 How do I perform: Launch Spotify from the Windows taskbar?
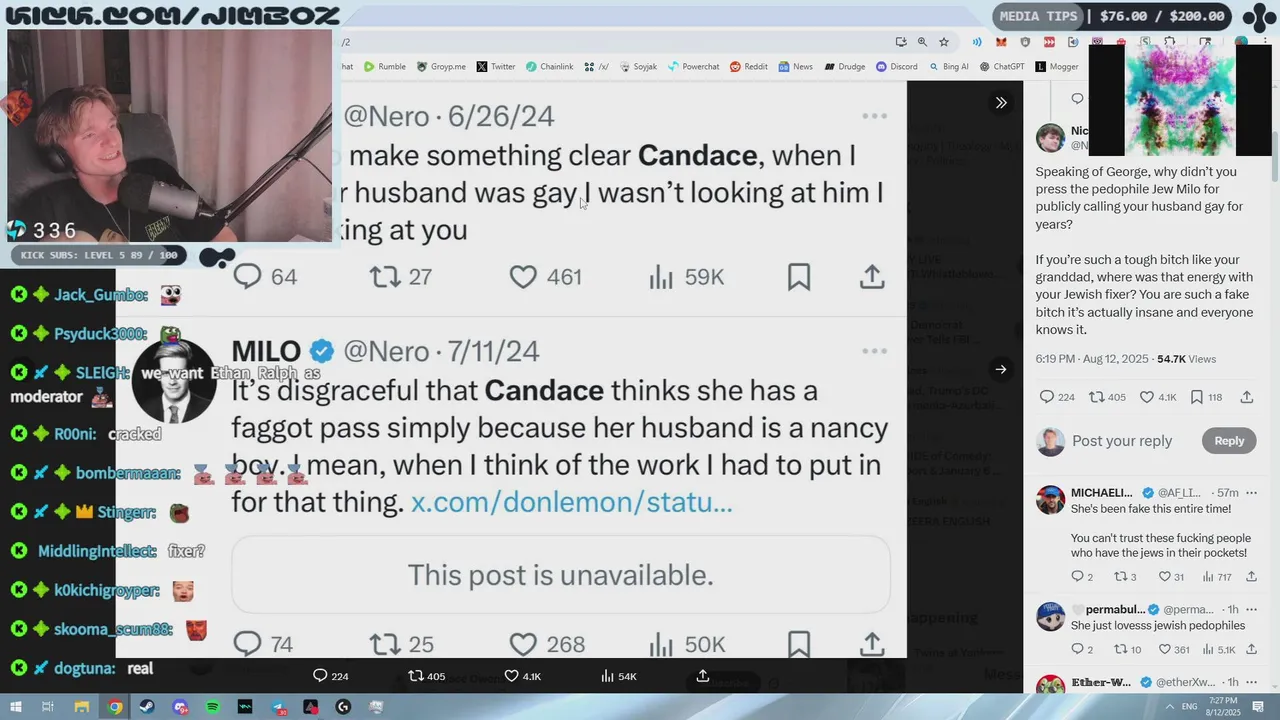click(x=213, y=707)
